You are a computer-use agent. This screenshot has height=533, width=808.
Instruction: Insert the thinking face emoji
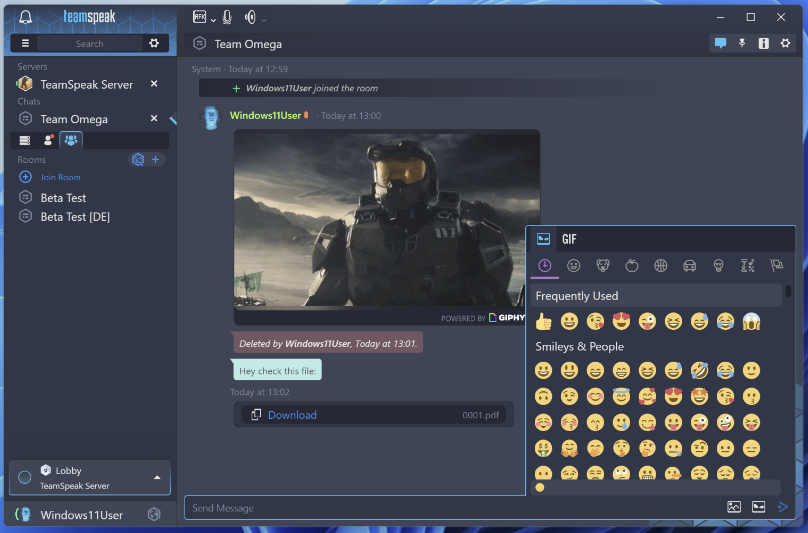[x=647, y=448]
